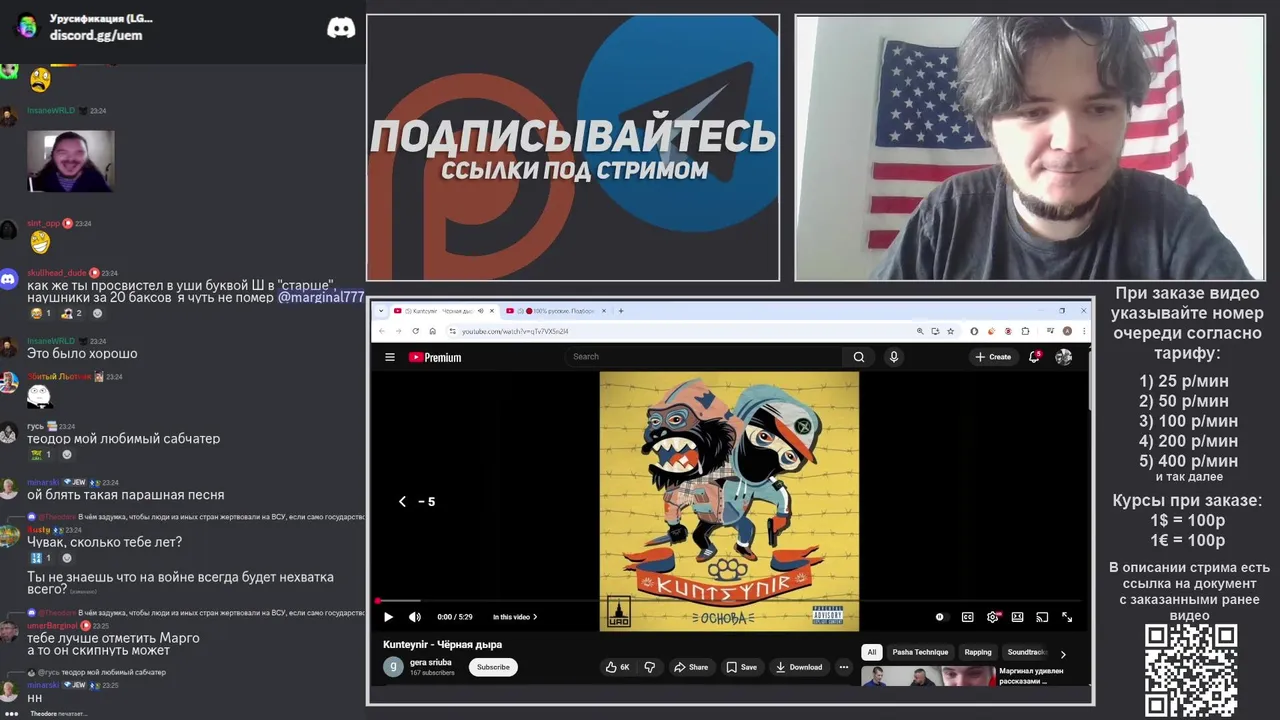
Task: Select the 'Rapping' filter chip
Action: (978, 652)
